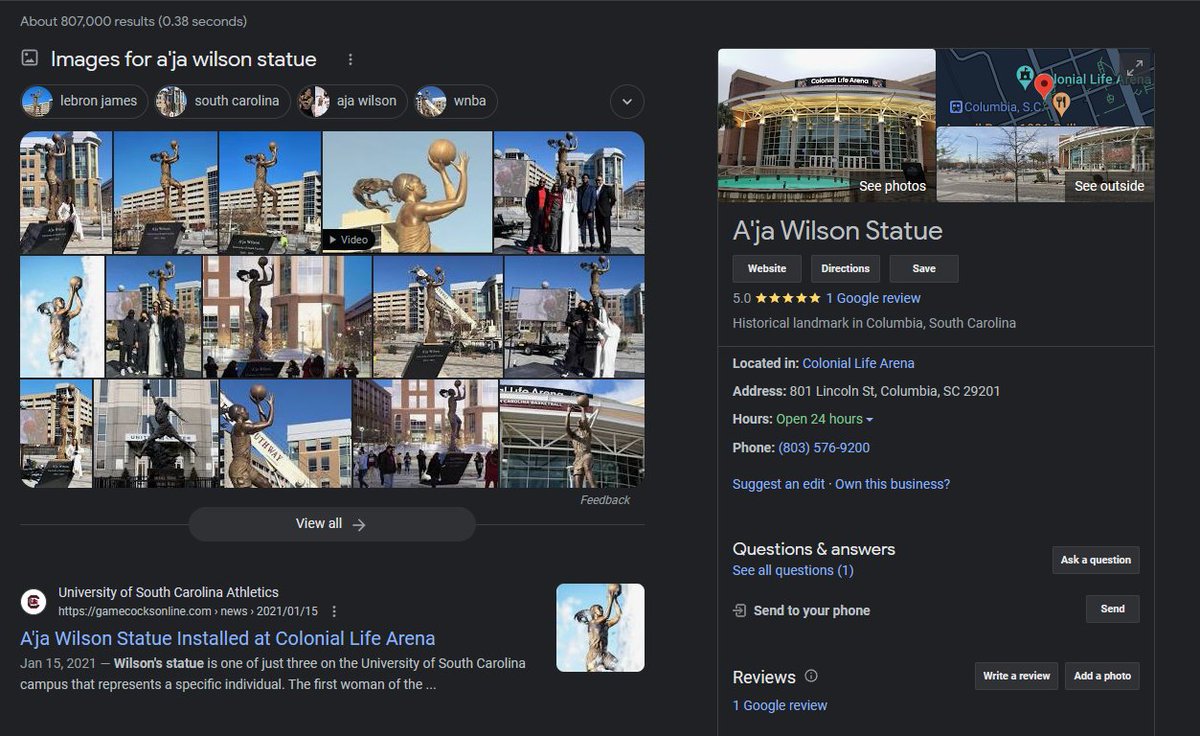Click the wnba chip thumbnail icon

tap(431, 101)
